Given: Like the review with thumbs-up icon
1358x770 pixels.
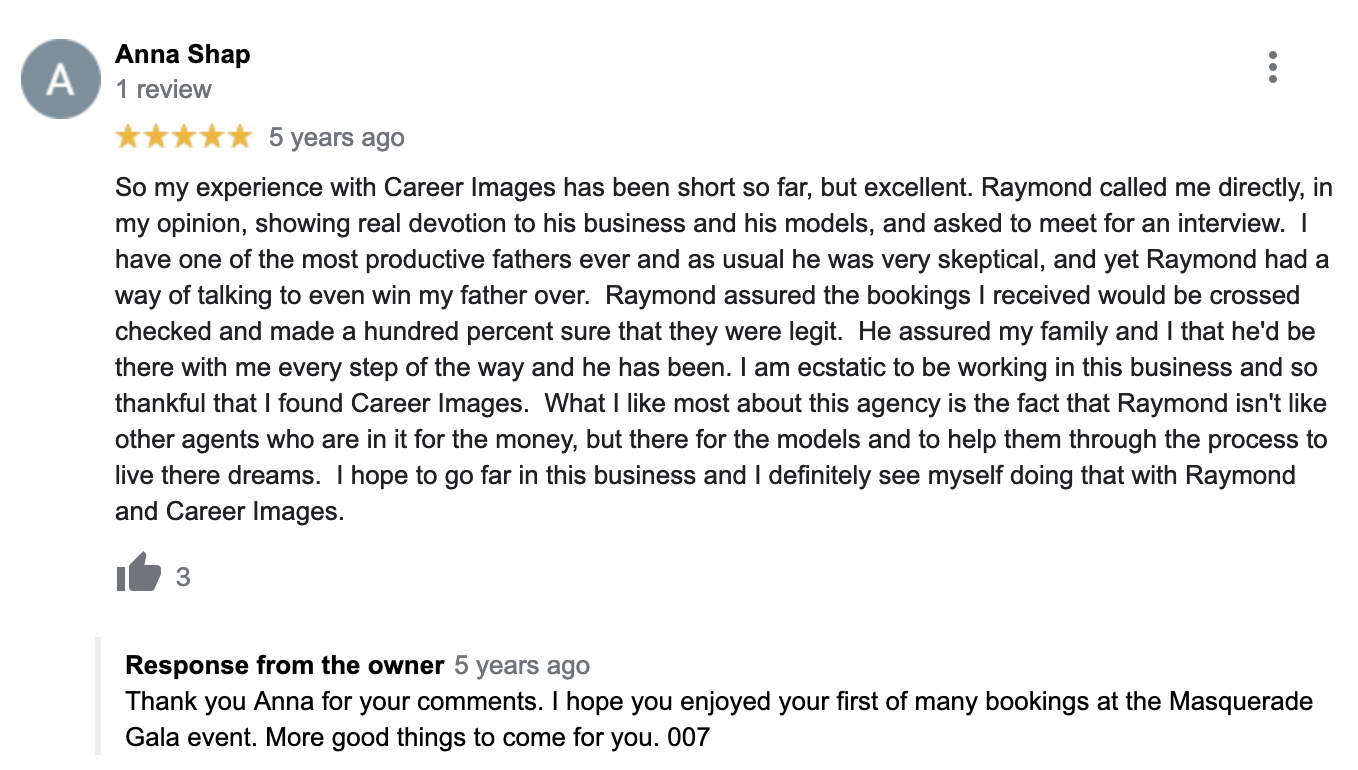Looking at the screenshot, I should coord(138,573).
